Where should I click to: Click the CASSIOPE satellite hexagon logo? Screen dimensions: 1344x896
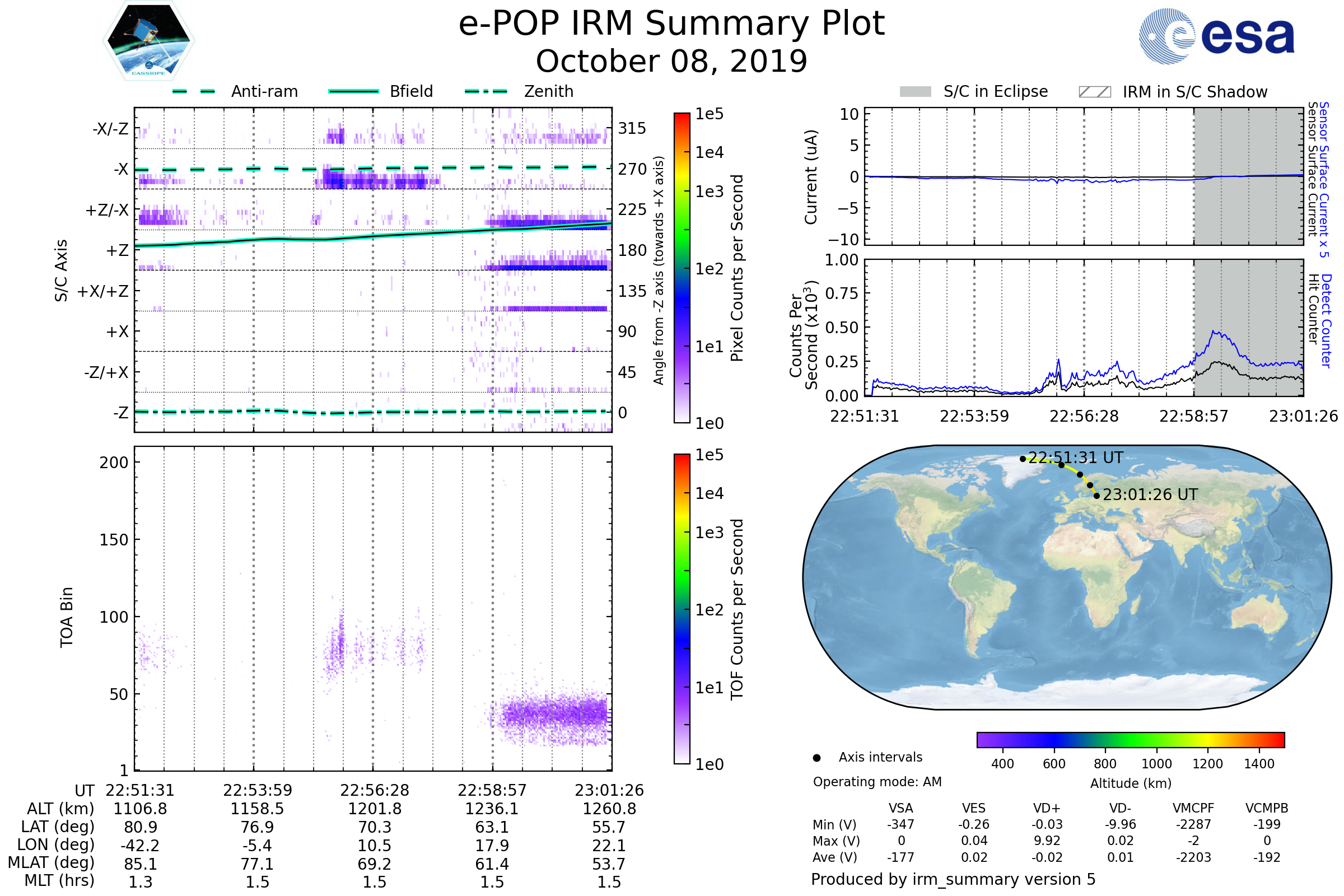click(148, 41)
